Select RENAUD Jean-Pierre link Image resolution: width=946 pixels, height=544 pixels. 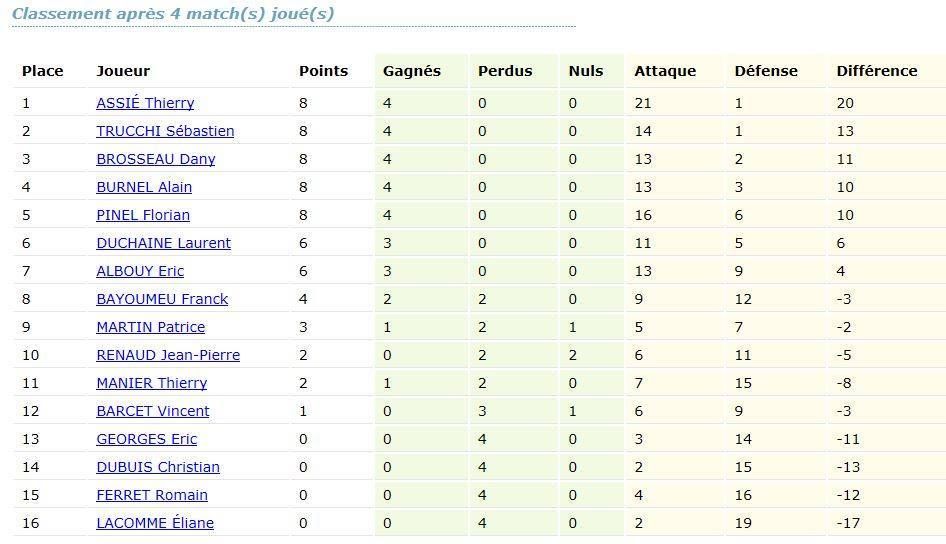168,355
